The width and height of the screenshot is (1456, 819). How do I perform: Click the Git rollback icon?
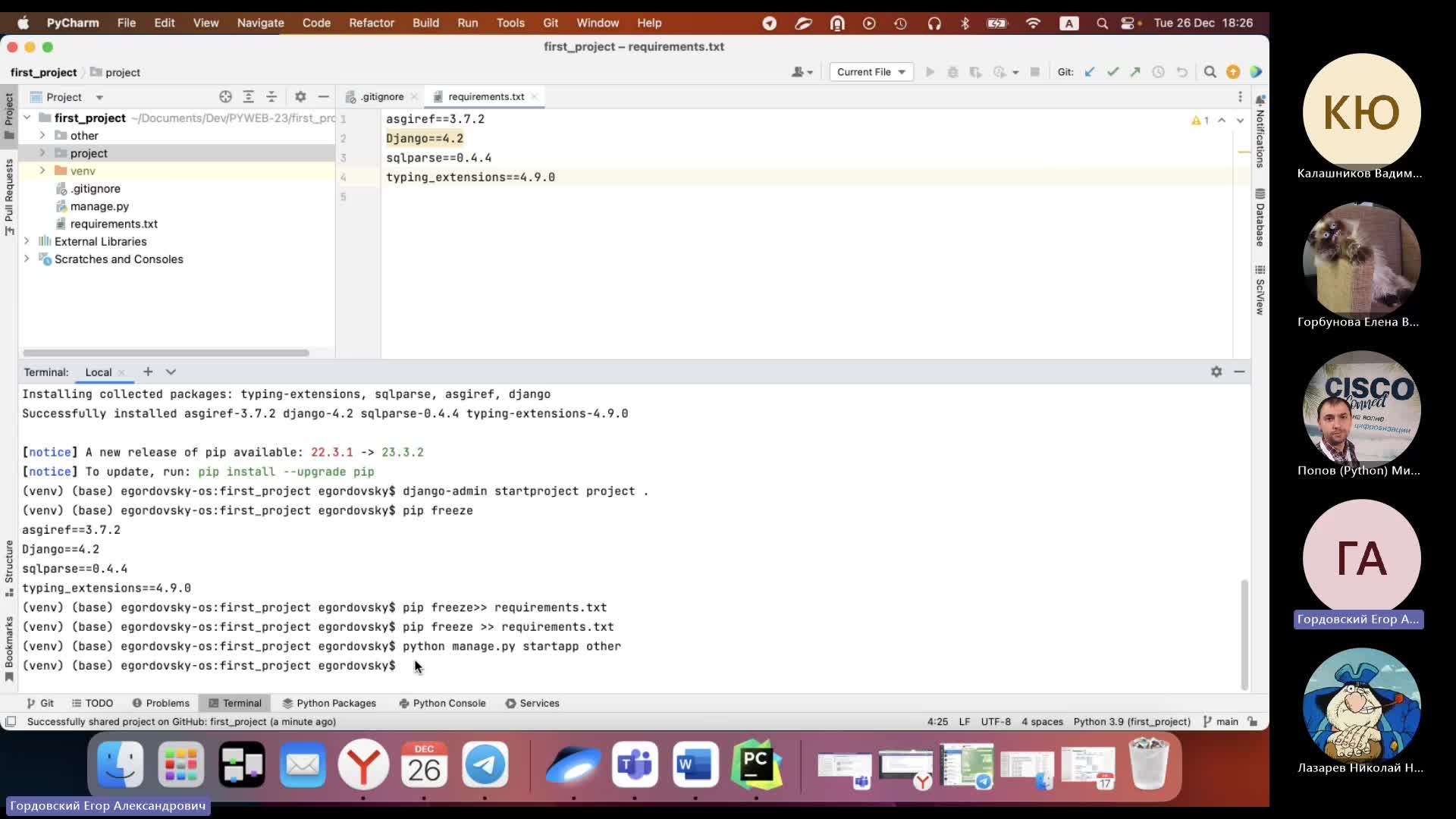[x=1181, y=72]
